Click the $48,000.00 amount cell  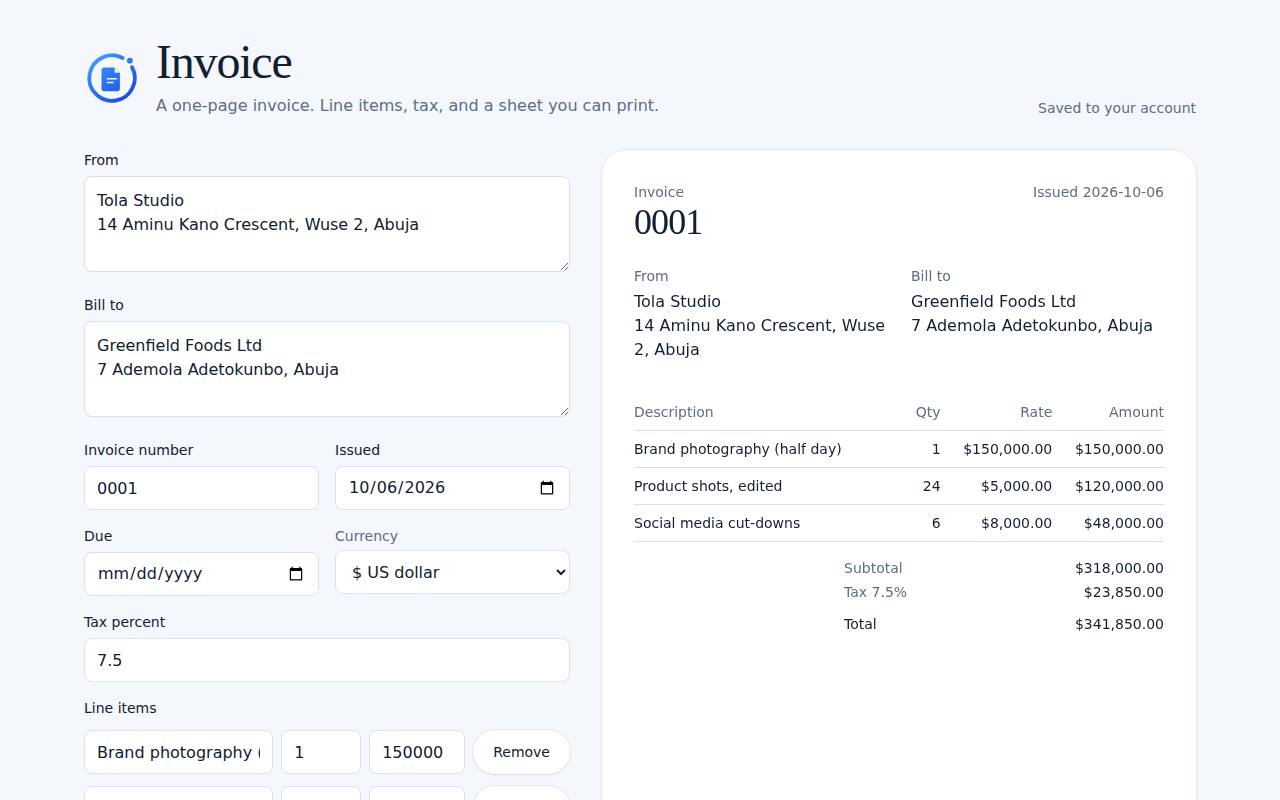click(x=1124, y=523)
